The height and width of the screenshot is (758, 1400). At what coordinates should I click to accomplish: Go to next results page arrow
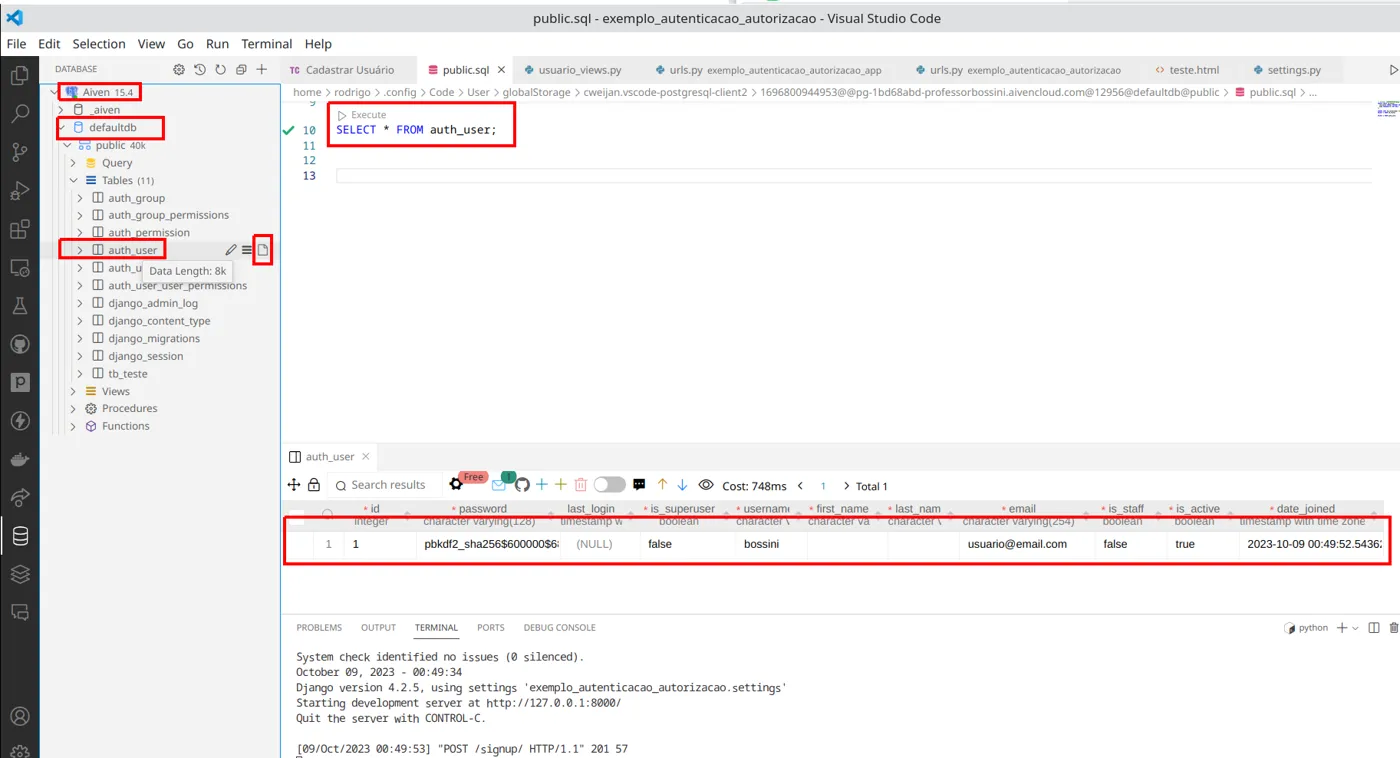point(847,486)
